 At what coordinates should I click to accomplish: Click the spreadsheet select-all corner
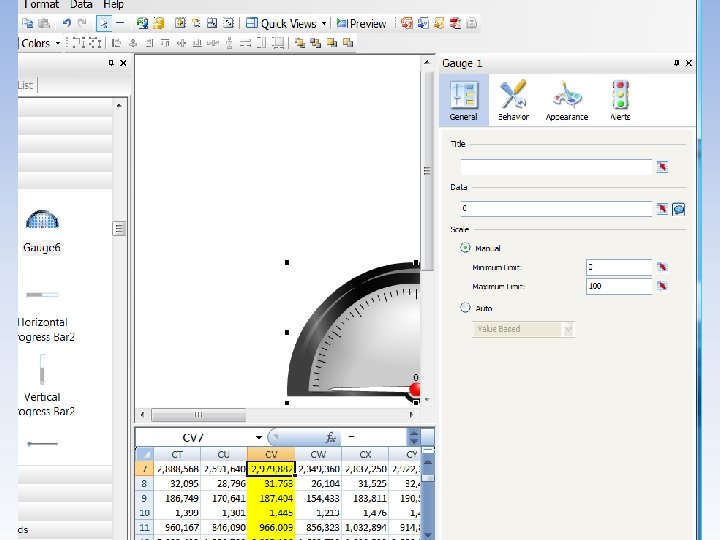[x=145, y=454]
